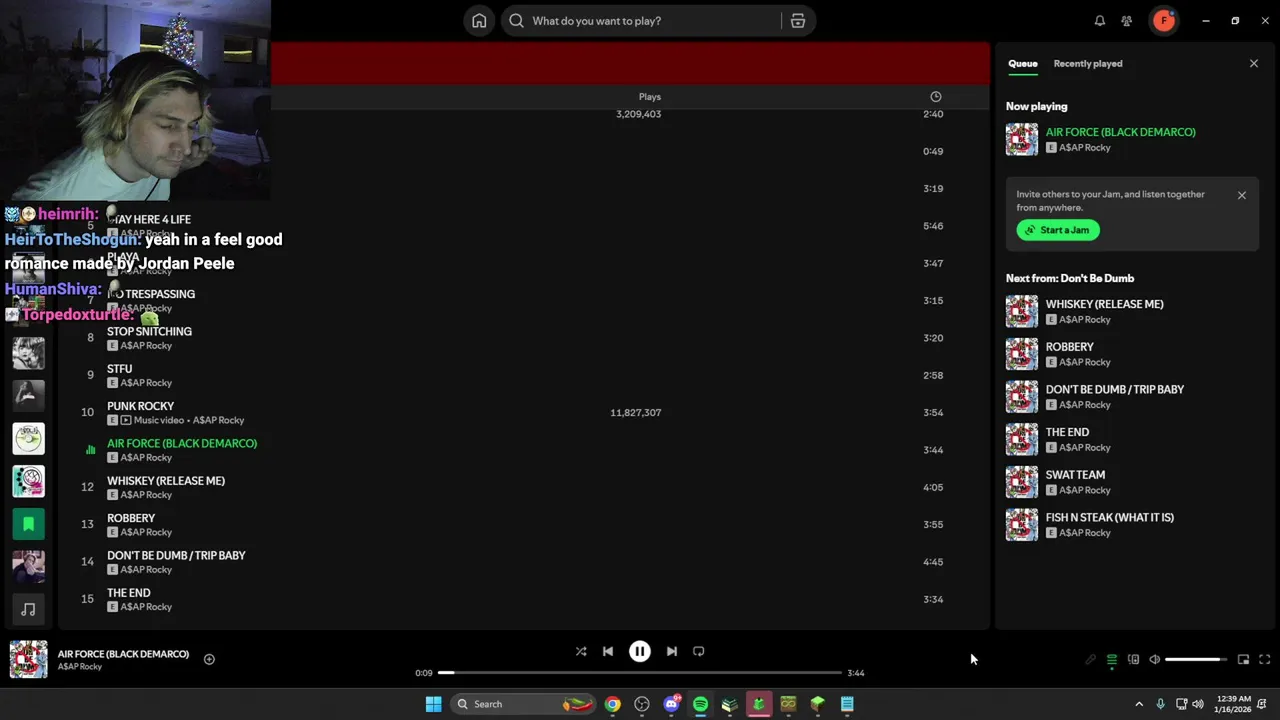Pause the current song

(640, 651)
